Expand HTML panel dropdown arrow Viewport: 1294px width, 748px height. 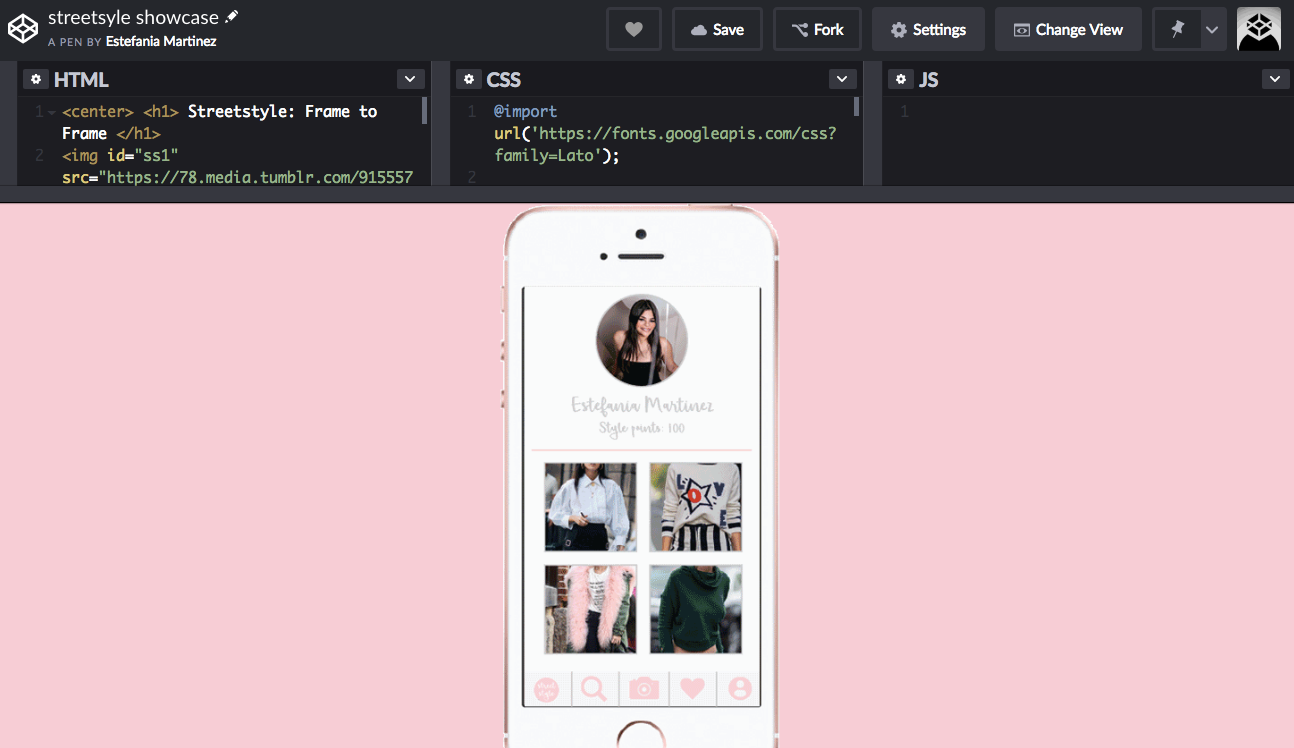(x=410, y=79)
